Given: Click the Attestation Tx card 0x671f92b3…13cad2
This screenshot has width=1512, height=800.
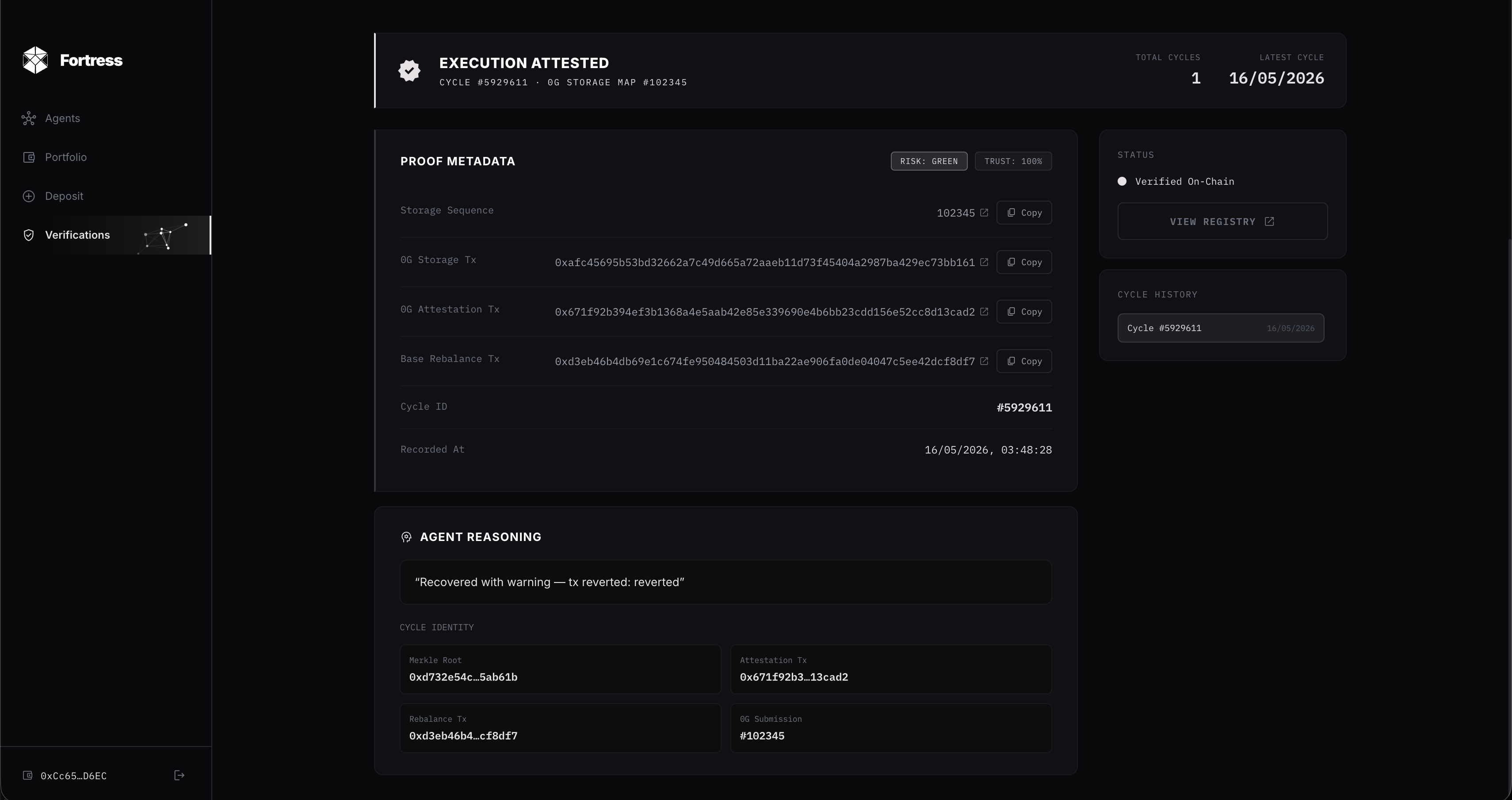Looking at the screenshot, I should (x=891, y=669).
